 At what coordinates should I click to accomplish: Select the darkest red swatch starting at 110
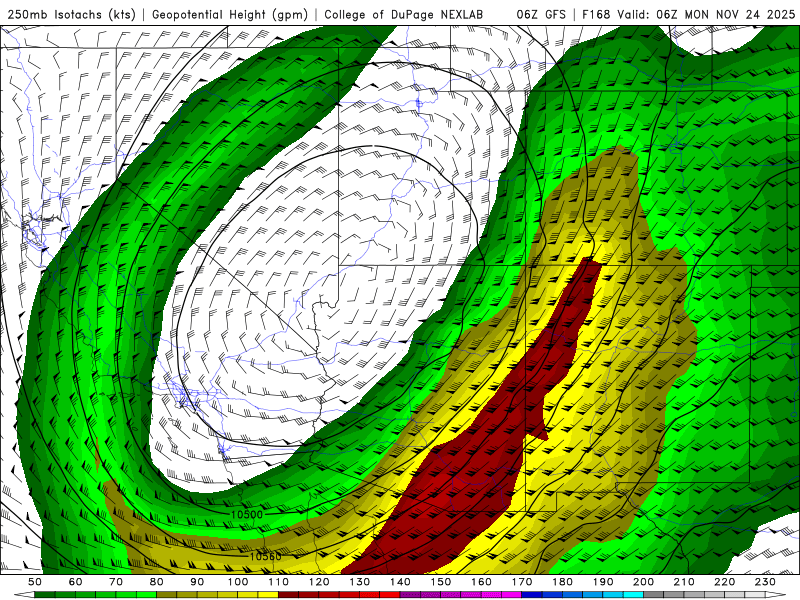(x=289, y=594)
